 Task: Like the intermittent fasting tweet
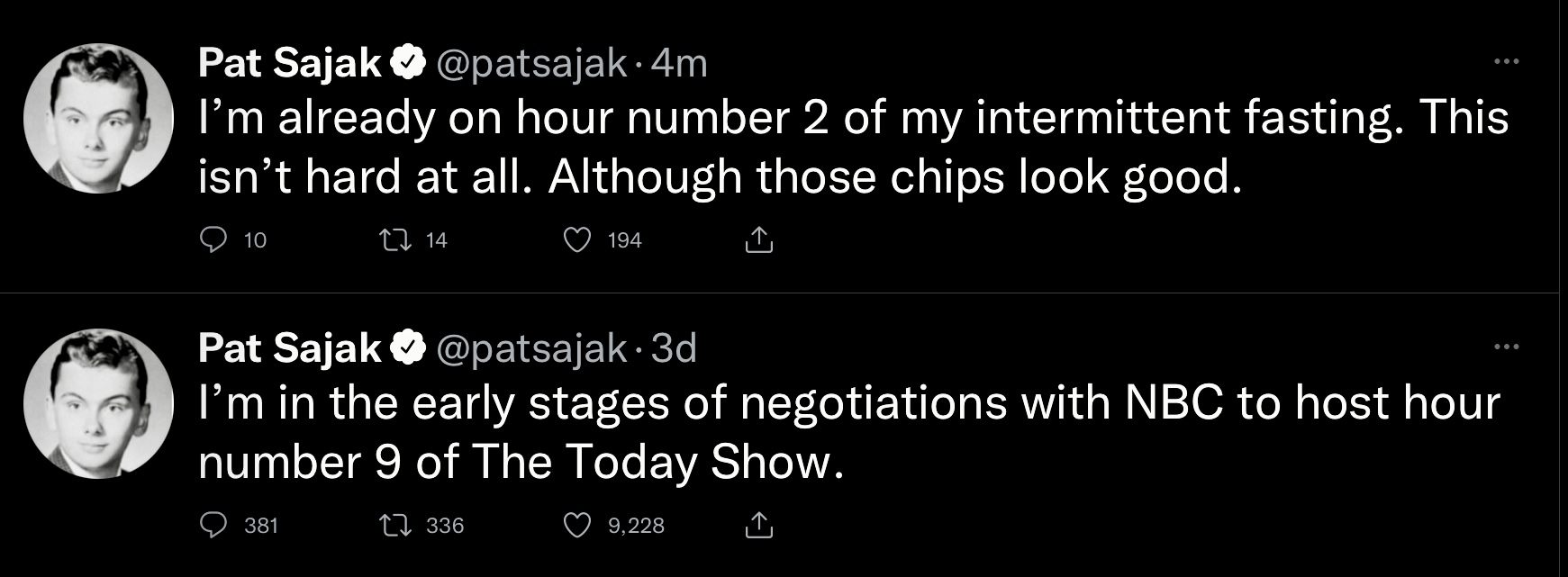(576, 239)
